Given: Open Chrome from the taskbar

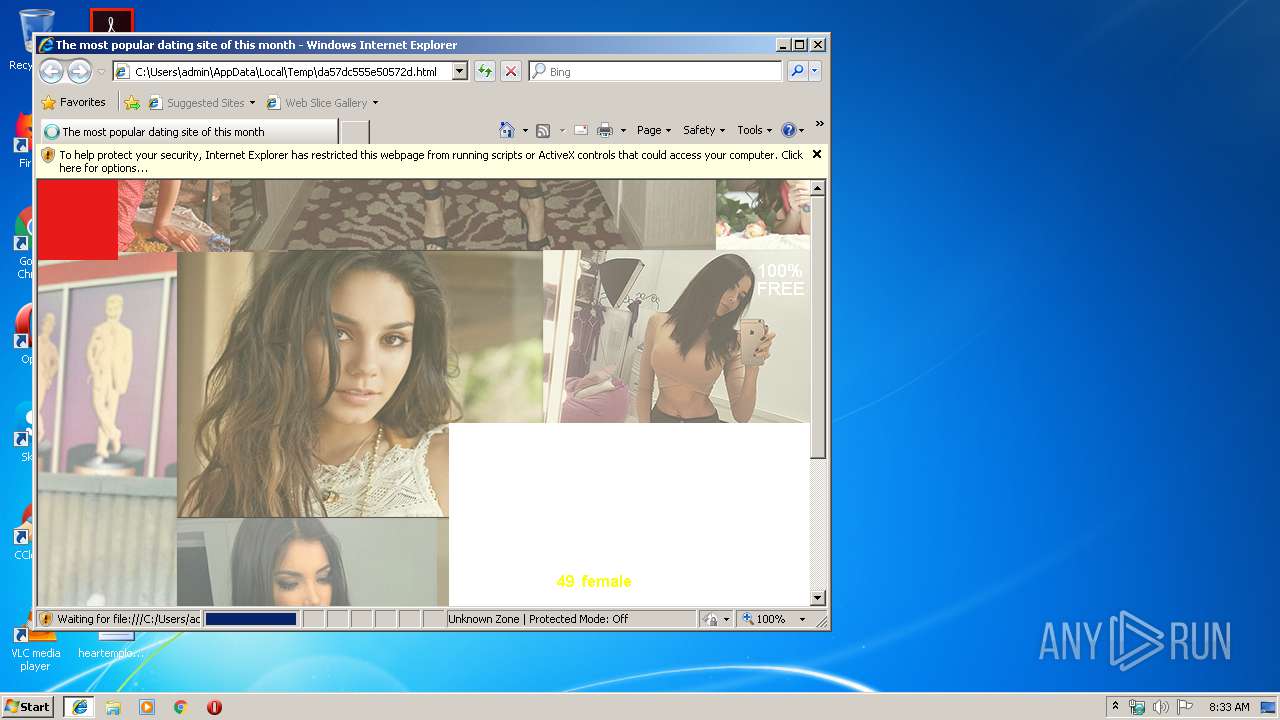Looking at the screenshot, I should pyautogui.click(x=181, y=707).
